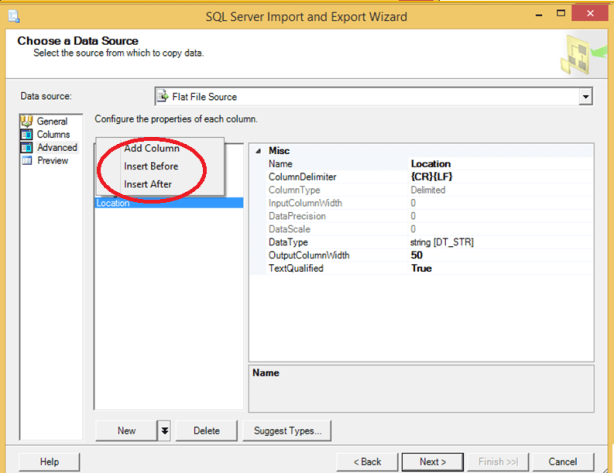Screen dimensions: 614x473
Task: Open the Help button
Action: tap(49, 462)
